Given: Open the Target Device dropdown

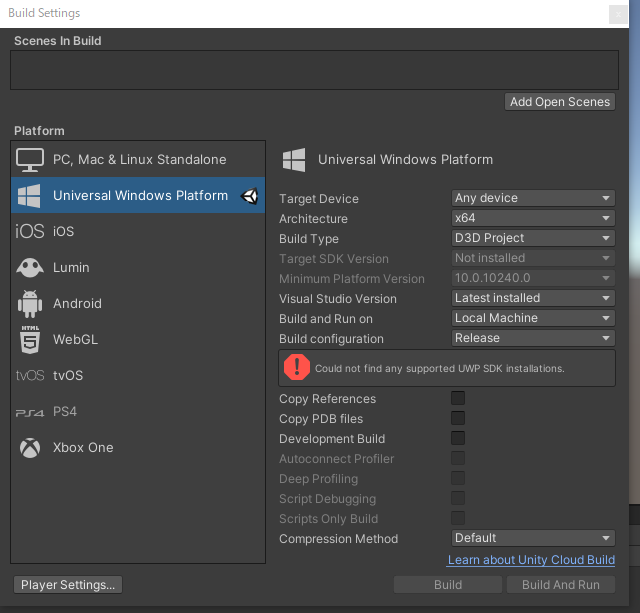Looking at the screenshot, I should [x=533, y=198].
